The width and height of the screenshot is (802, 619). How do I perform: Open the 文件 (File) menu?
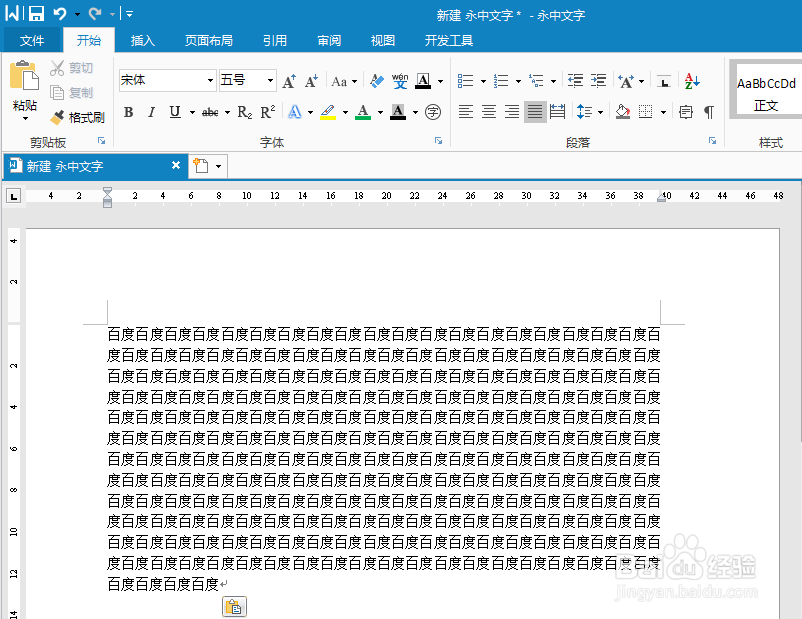[32, 40]
